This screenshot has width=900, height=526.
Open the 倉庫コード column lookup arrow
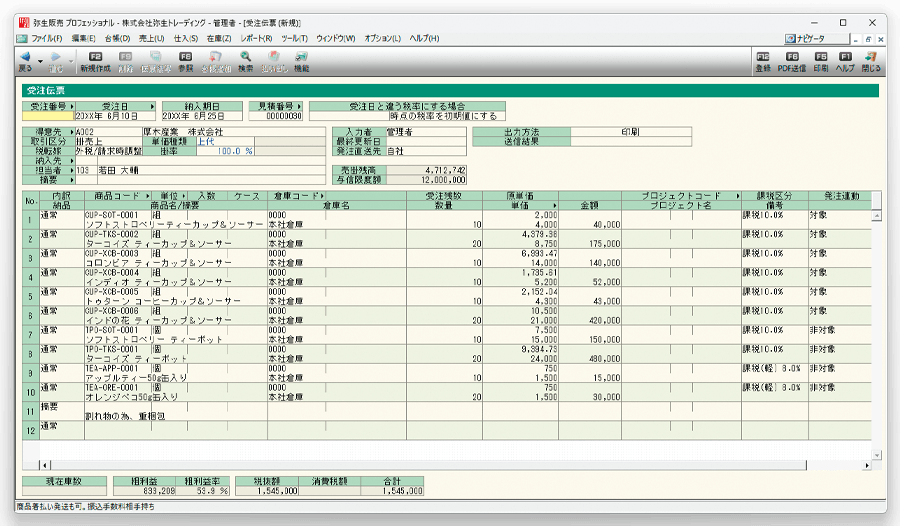point(322,196)
